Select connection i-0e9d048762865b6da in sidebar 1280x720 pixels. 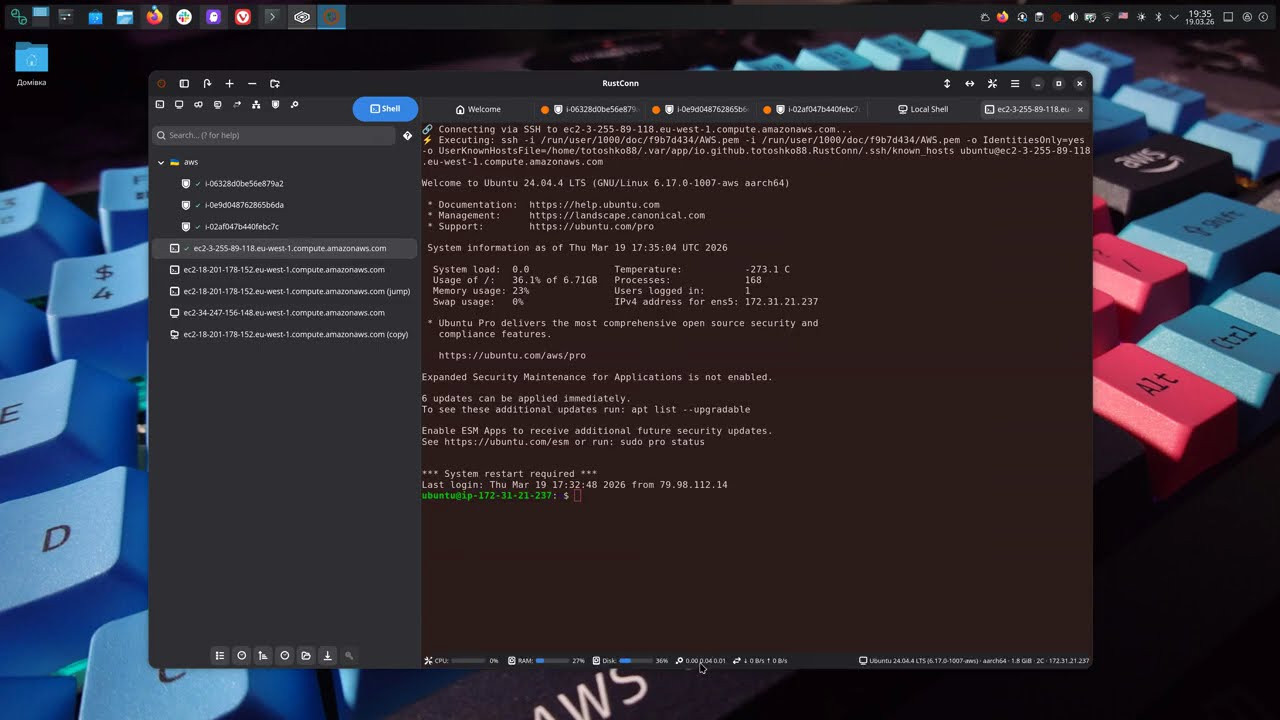284,205
